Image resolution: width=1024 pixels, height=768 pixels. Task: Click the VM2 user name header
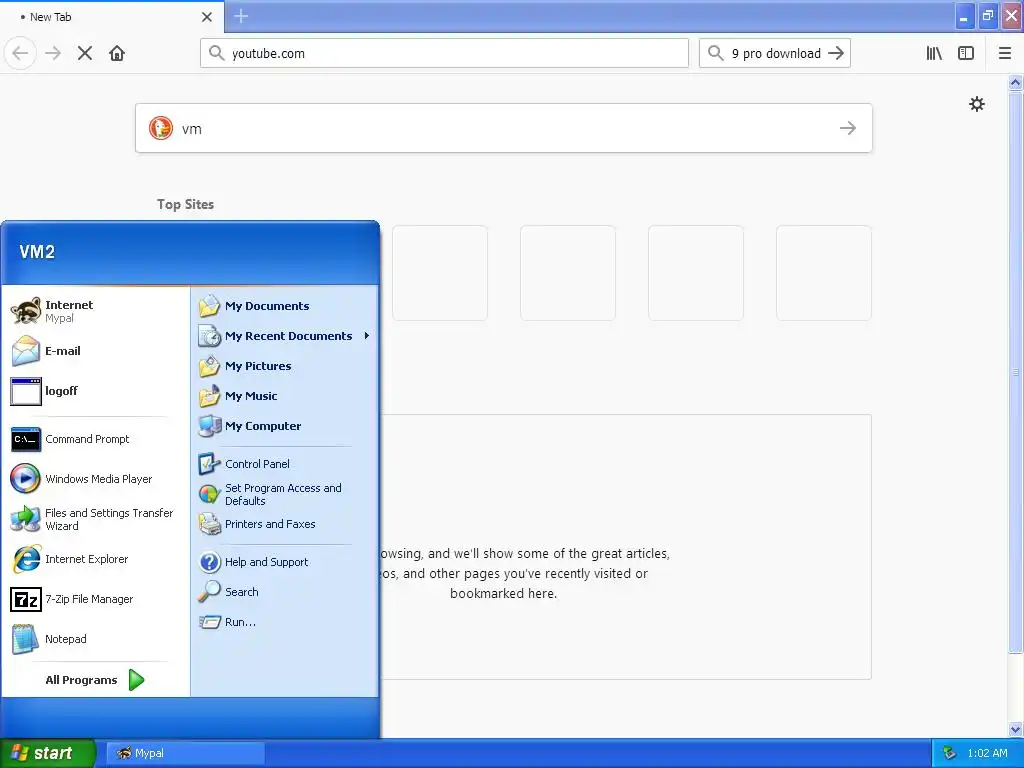(x=37, y=252)
